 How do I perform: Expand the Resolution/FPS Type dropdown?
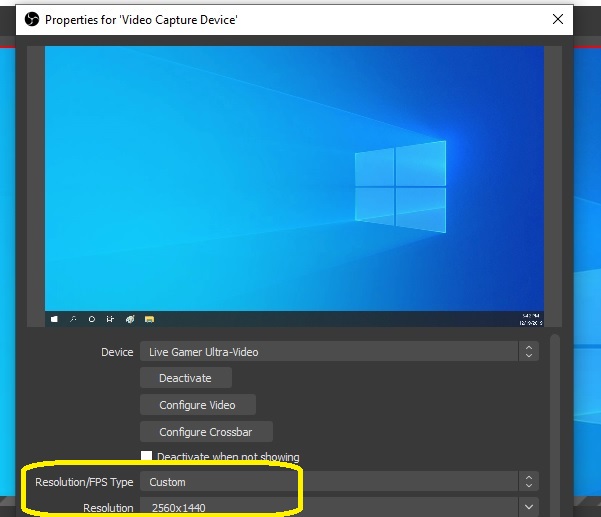pyautogui.click(x=528, y=482)
